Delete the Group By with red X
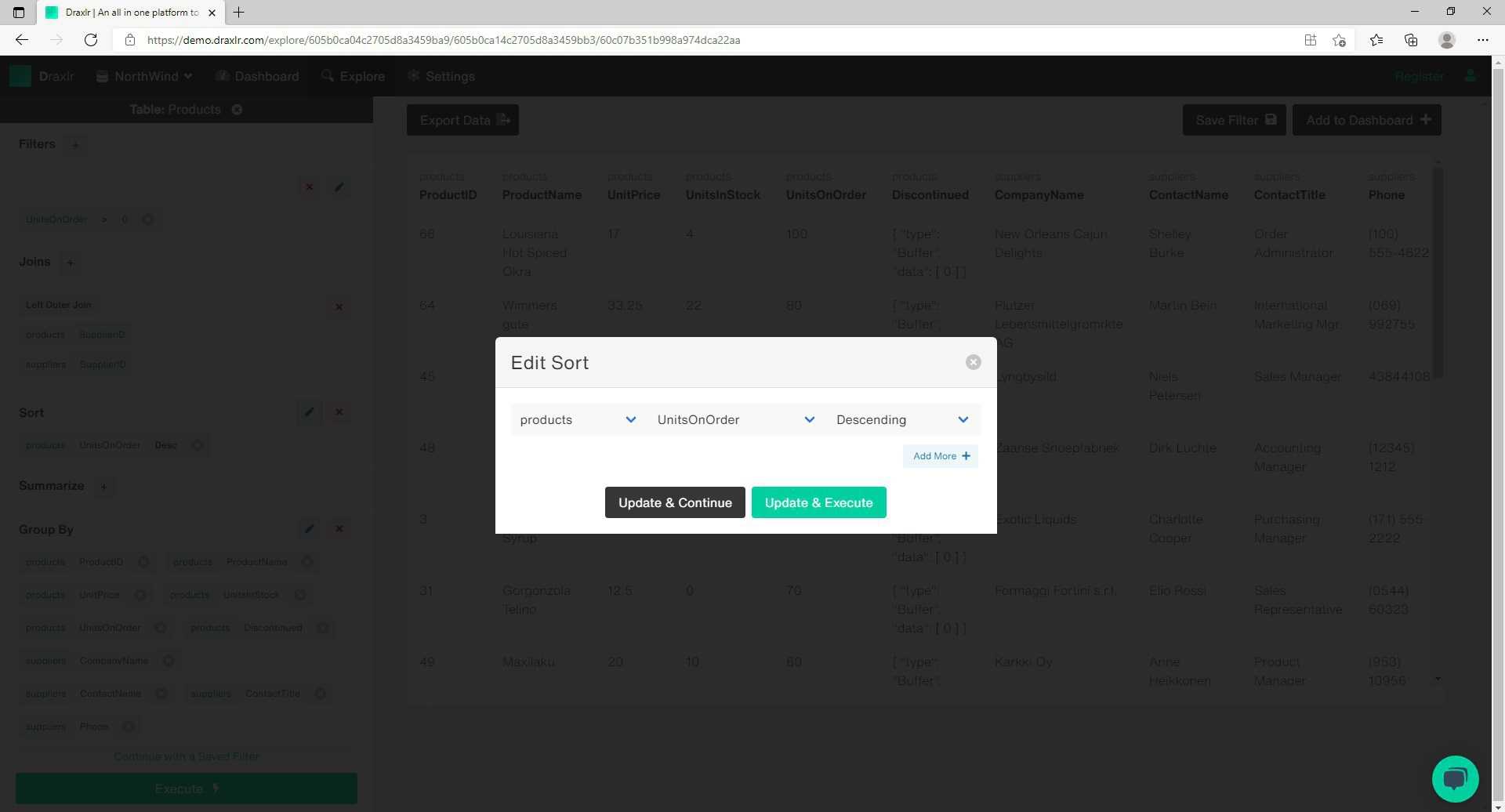This screenshot has height=812, width=1505. tap(339, 528)
